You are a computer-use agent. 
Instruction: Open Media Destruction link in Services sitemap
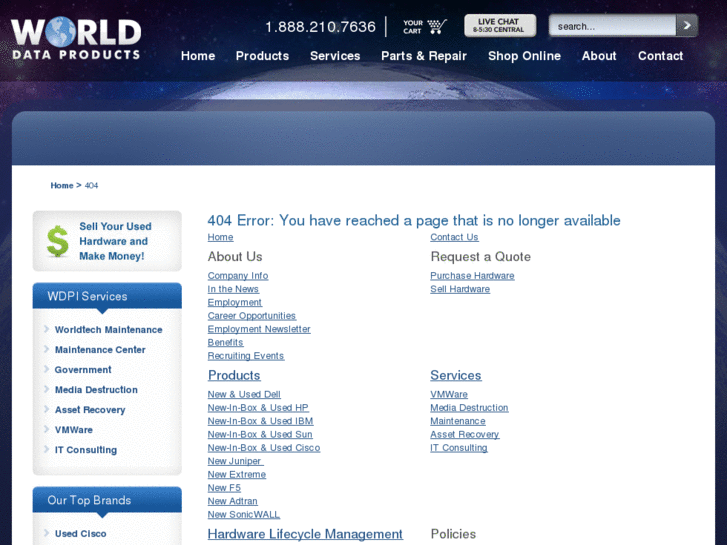point(469,408)
